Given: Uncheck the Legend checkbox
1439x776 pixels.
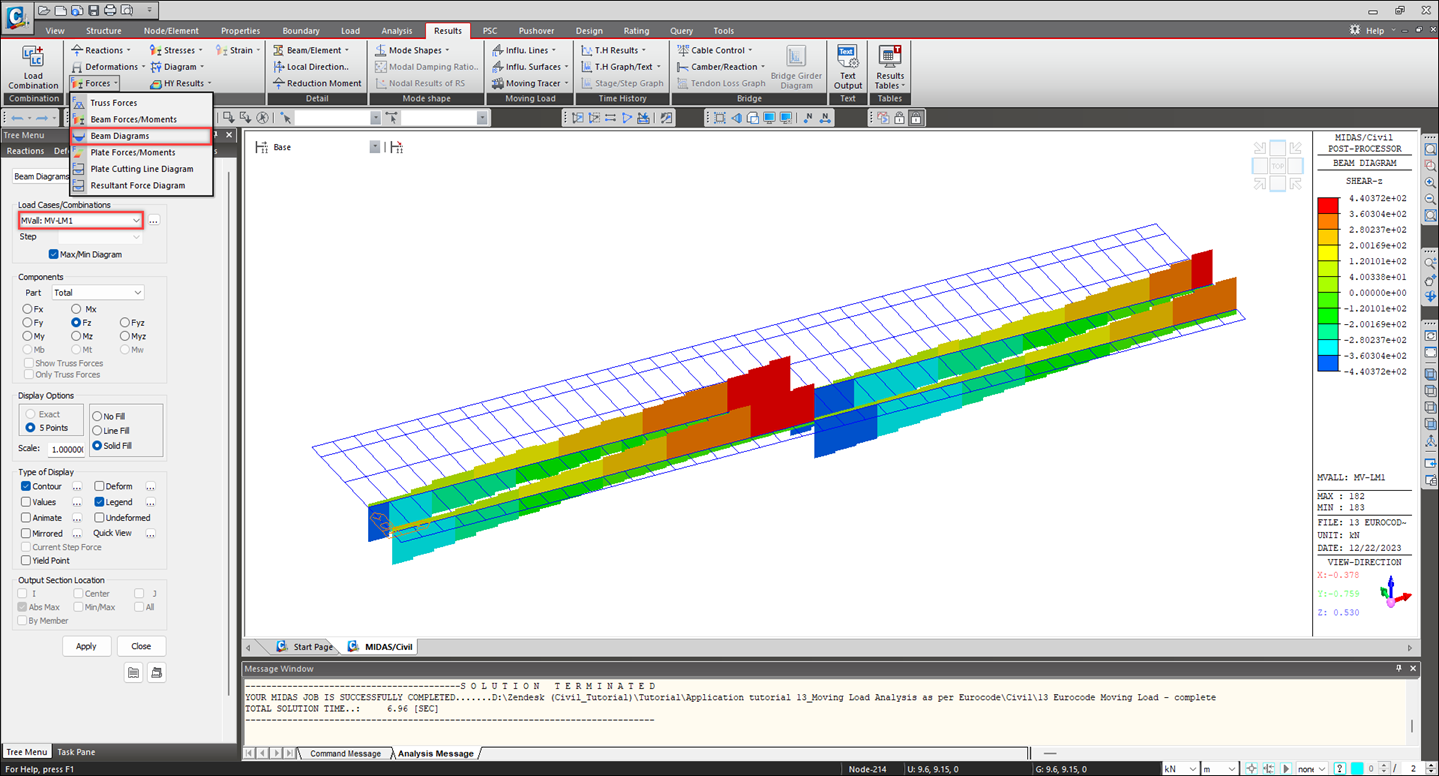Looking at the screenshot, I should (99, 502).
